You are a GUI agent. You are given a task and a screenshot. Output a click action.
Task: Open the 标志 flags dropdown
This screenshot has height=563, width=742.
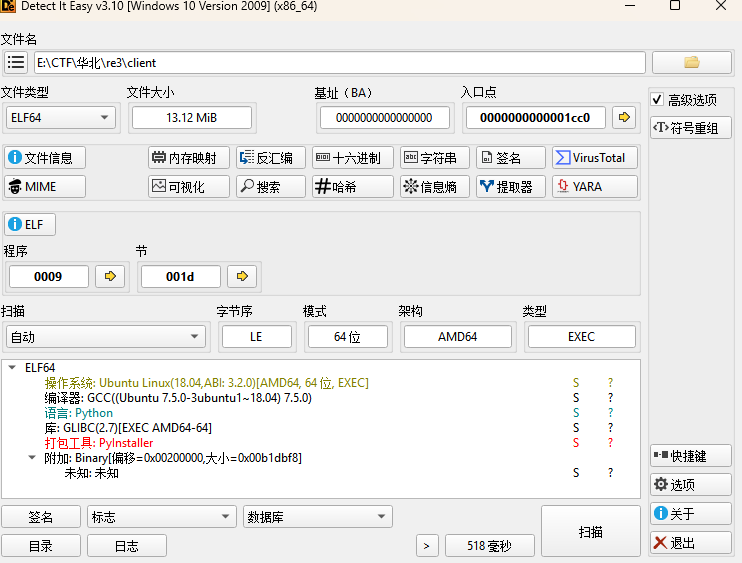(x=162, y=517)
